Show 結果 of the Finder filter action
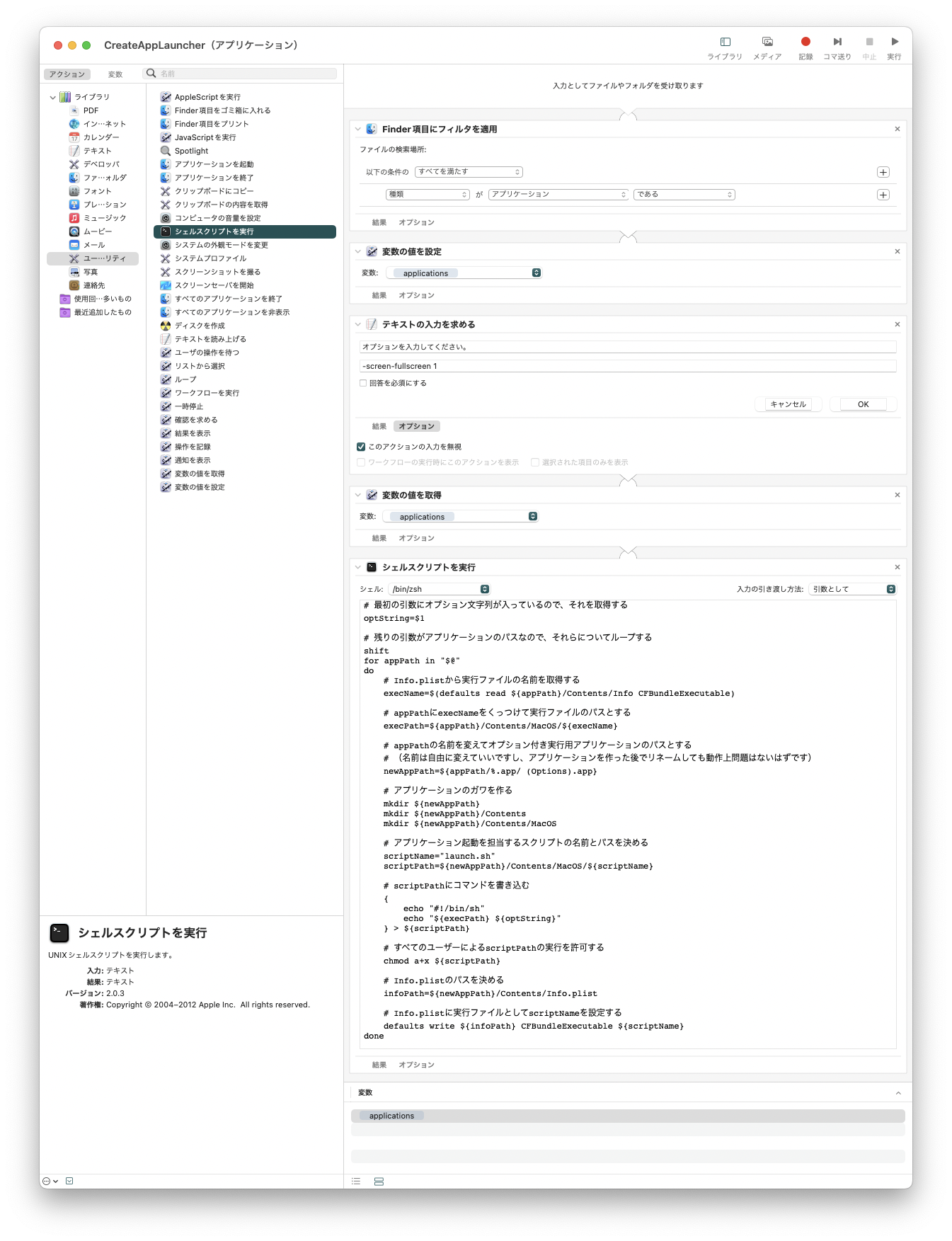Image resolution: width=952 pixels, height=1241 pixels. [x=379, y=222]
